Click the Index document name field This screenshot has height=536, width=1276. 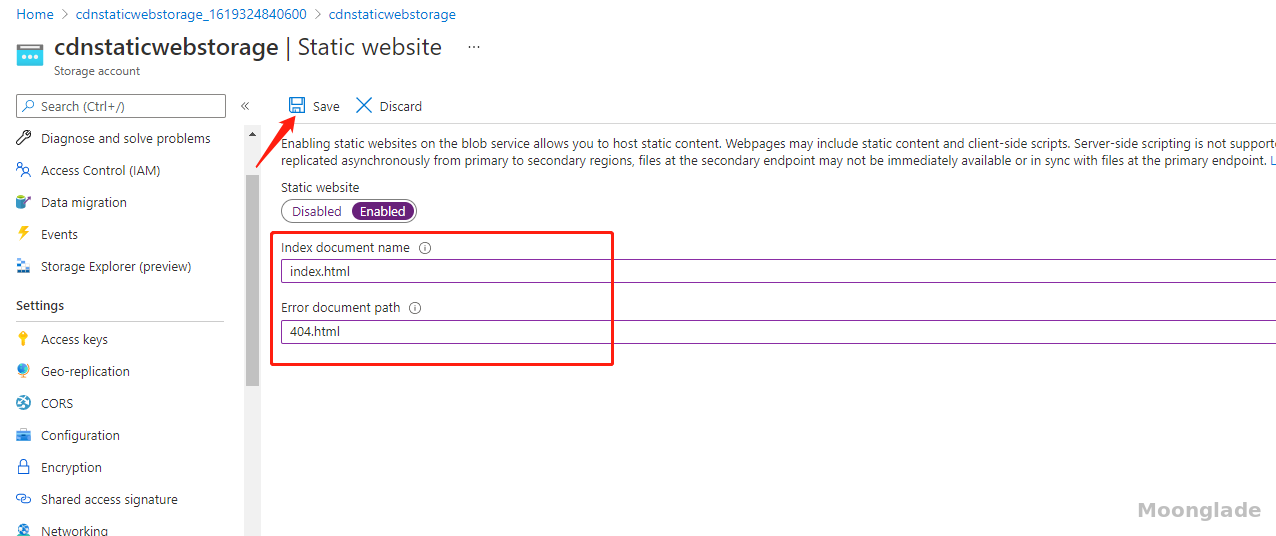coord(778,271)
